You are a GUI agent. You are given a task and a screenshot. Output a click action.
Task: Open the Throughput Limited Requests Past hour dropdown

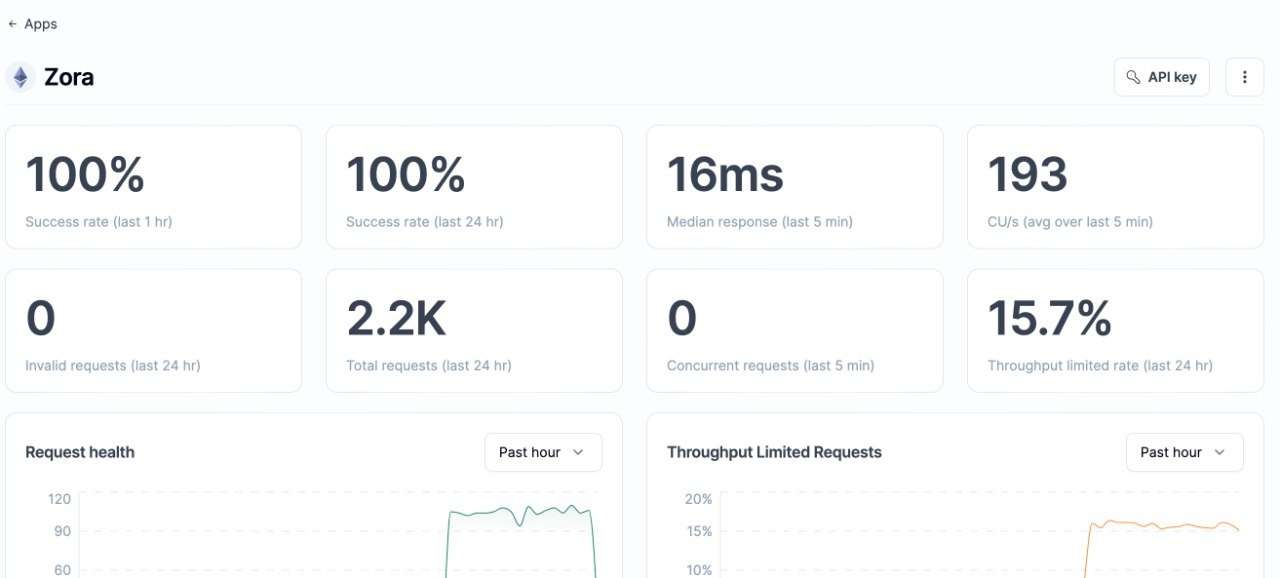click(1184, 452)
